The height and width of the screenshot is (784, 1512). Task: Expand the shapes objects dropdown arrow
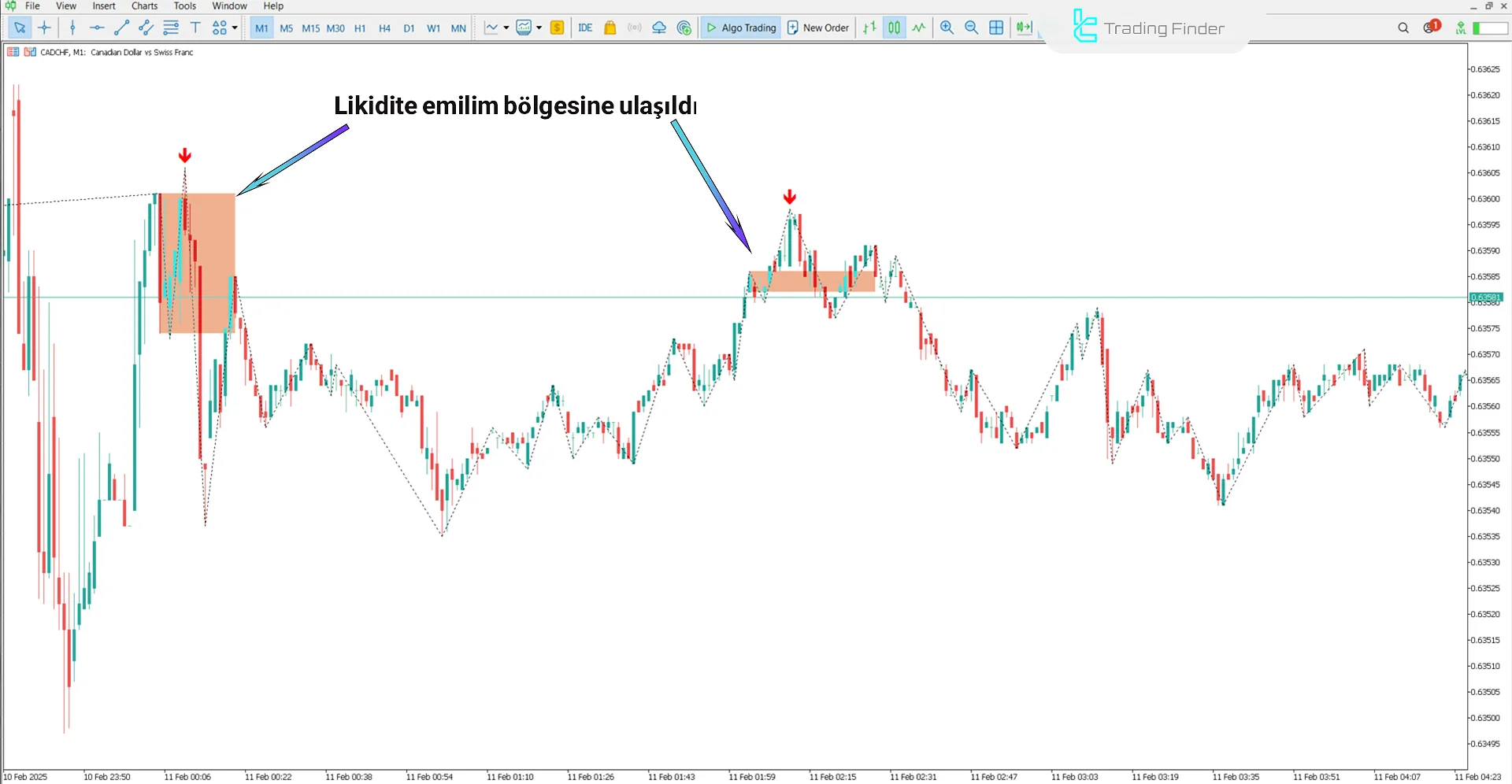pyautogui.click(x=235, y=28)
